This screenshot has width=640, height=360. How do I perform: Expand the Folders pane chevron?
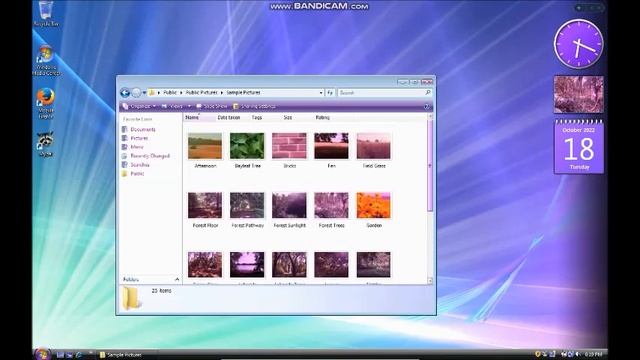[177, 280]
